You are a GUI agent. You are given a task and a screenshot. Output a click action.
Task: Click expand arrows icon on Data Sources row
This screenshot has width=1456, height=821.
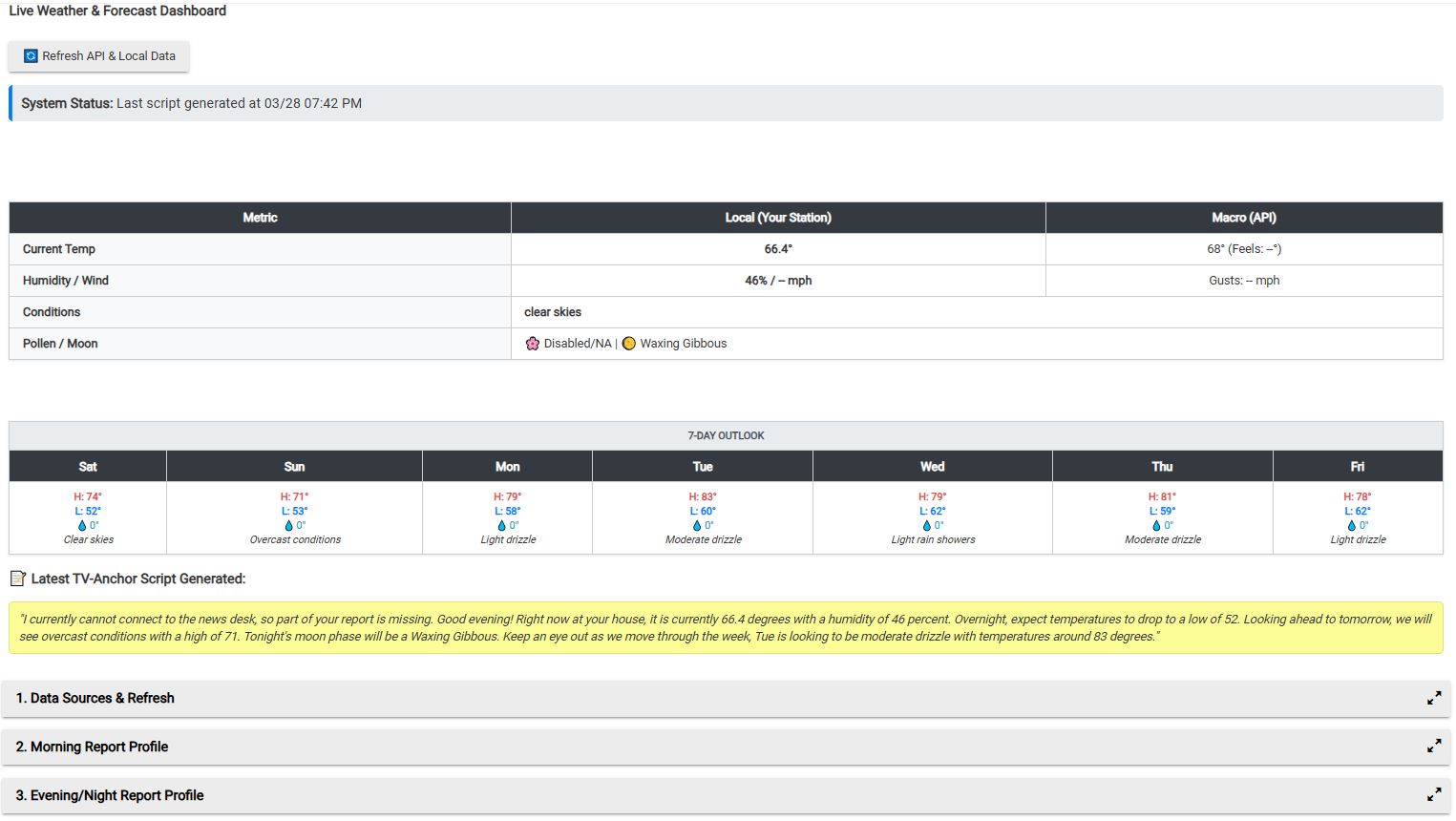tap(1434, 699)
